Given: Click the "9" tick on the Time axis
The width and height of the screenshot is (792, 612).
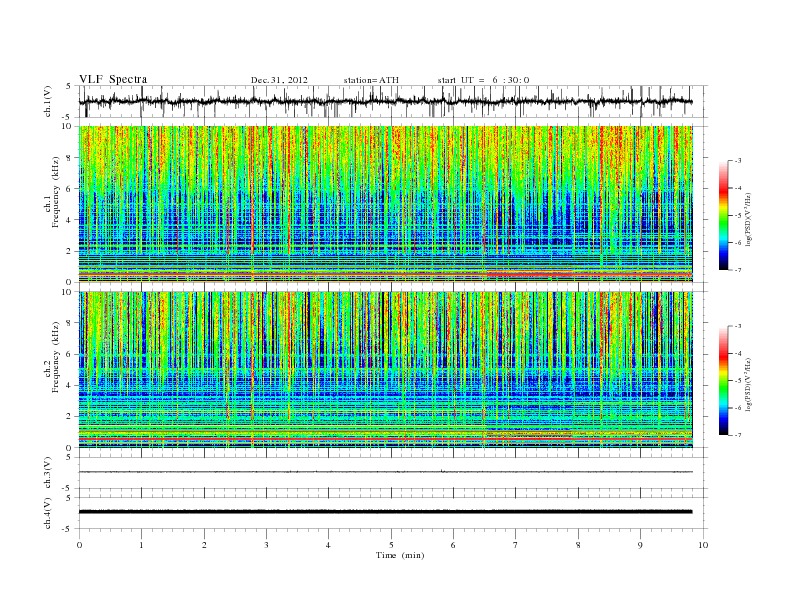Looking at the screenshot, I should (x=640, y=545).
